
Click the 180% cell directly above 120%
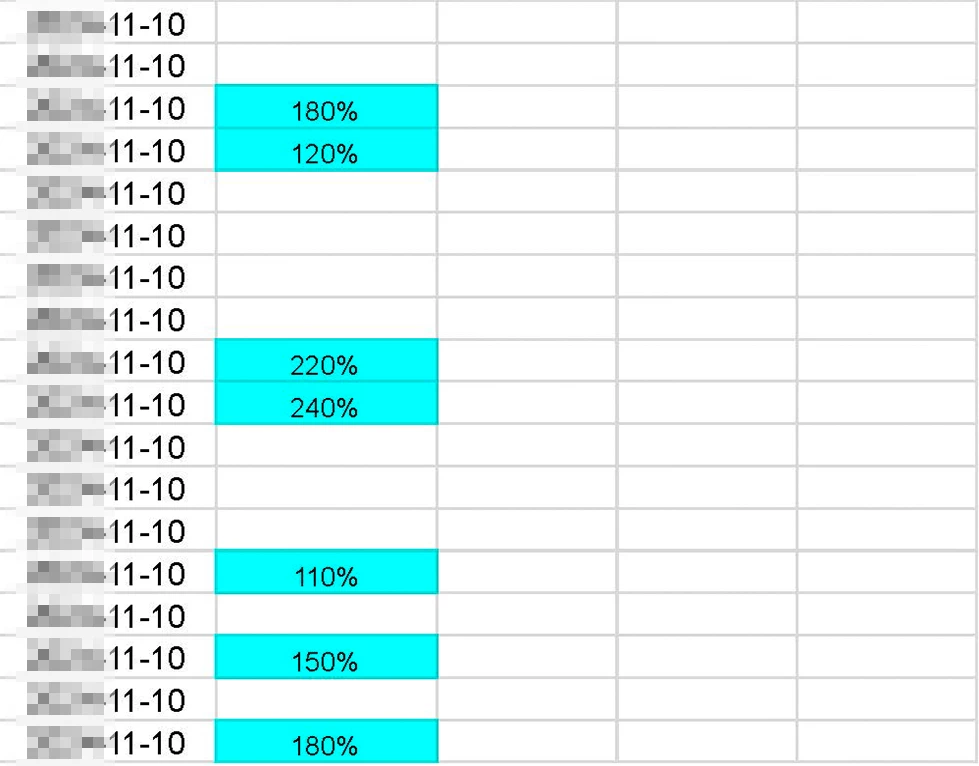pyautogui.click(x=326, y=107)
